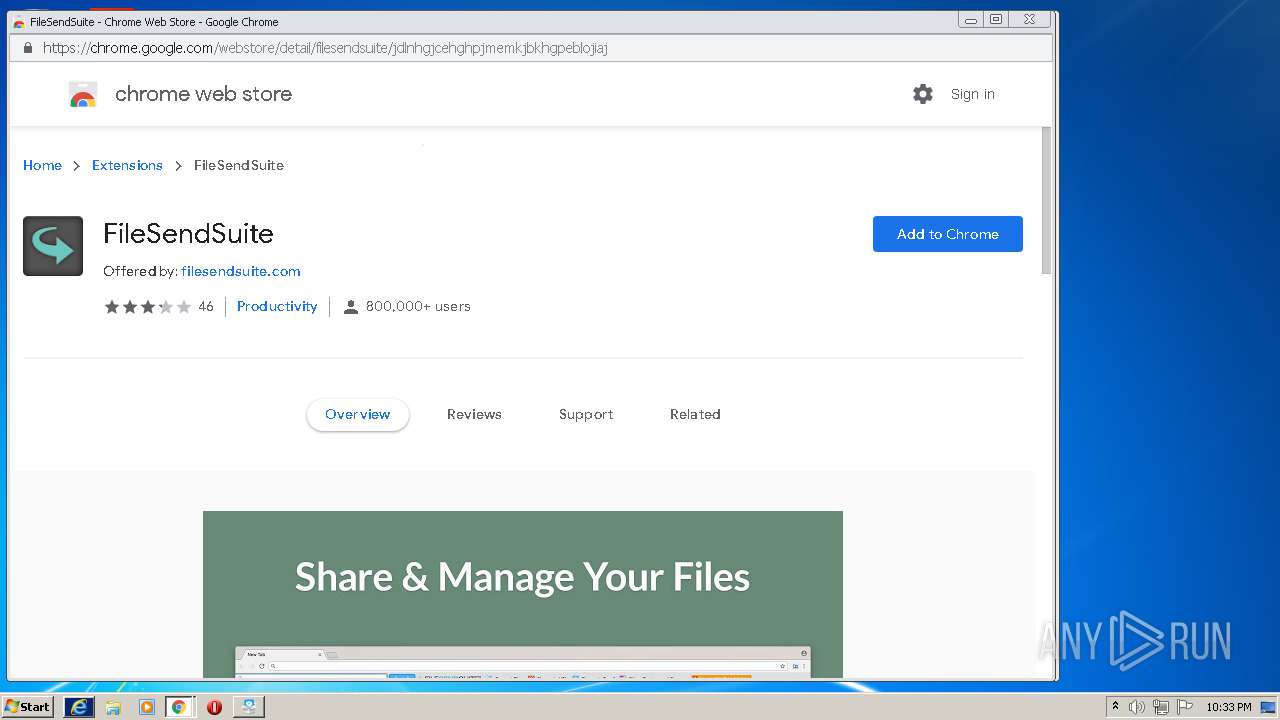The height and width of the screenshot is (720, 1280).
Task: Click the taskbar clock showing 10:33 PM
Action: (1228, 707)
